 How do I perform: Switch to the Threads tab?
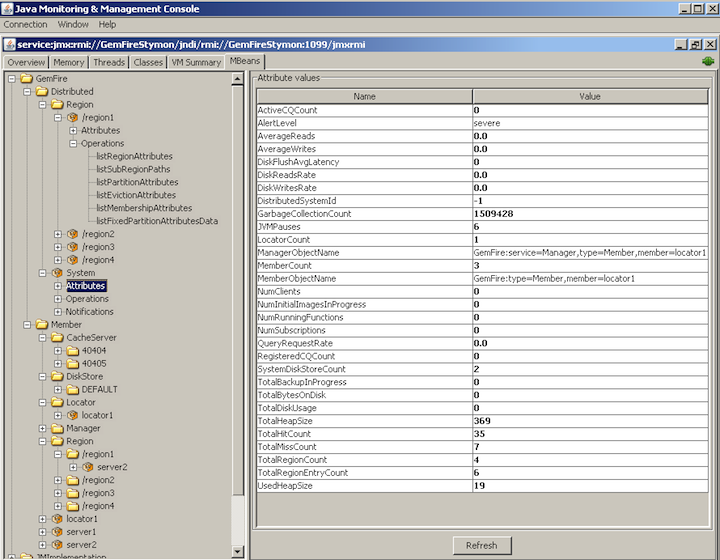[x=109, y=62]
